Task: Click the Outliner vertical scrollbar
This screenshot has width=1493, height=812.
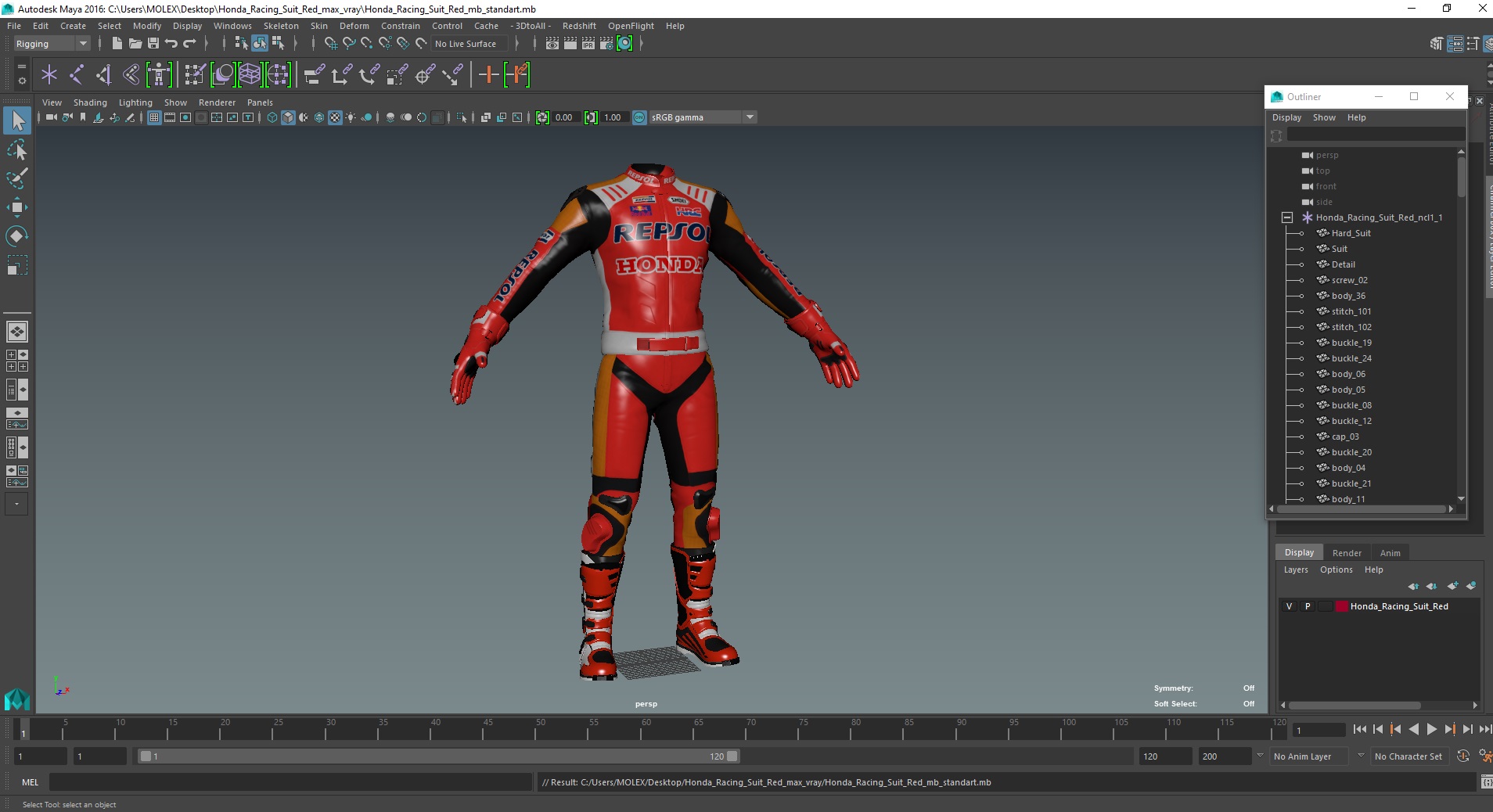Action: pos(1461,176)
